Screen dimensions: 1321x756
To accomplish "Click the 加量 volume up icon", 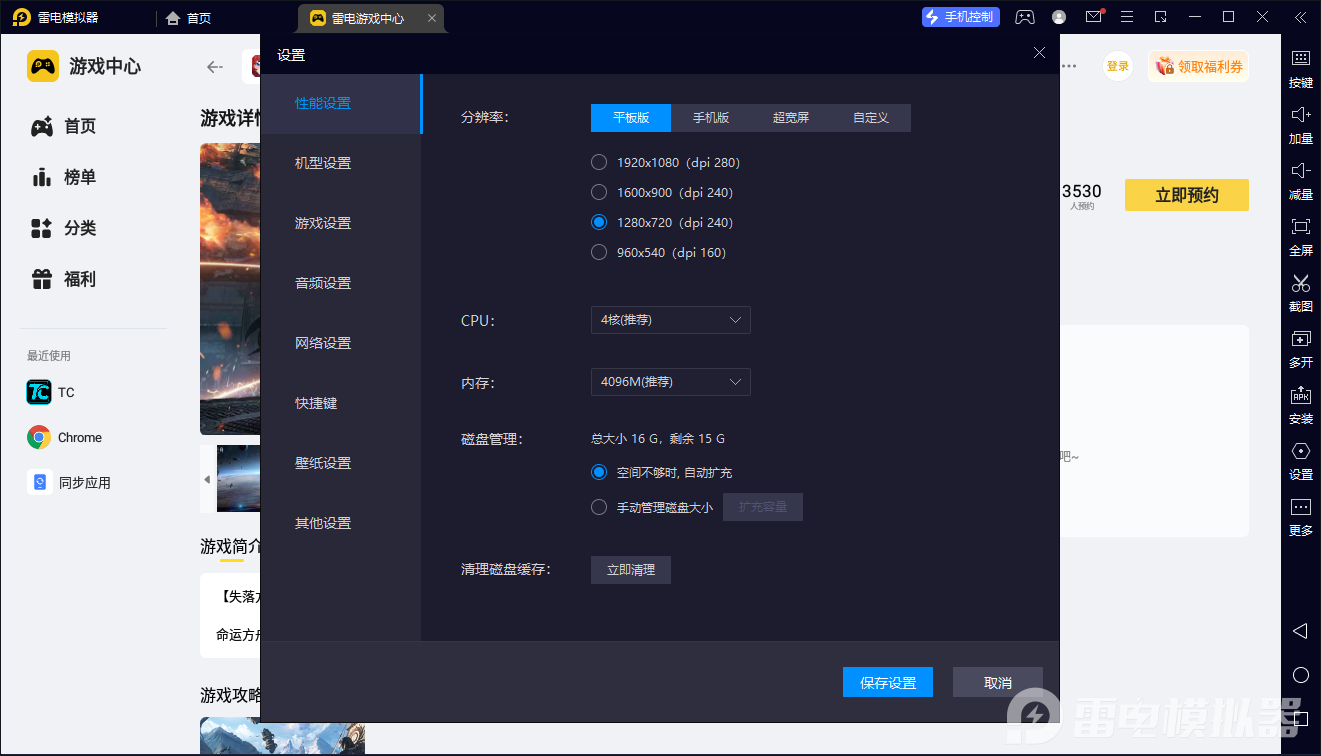I will pos(1301,125).
